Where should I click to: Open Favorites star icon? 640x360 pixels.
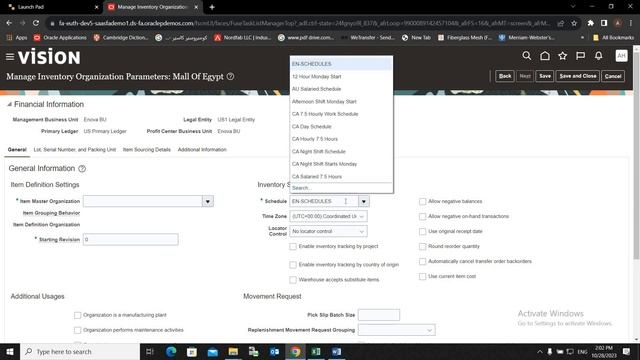[x=562, y=56]
